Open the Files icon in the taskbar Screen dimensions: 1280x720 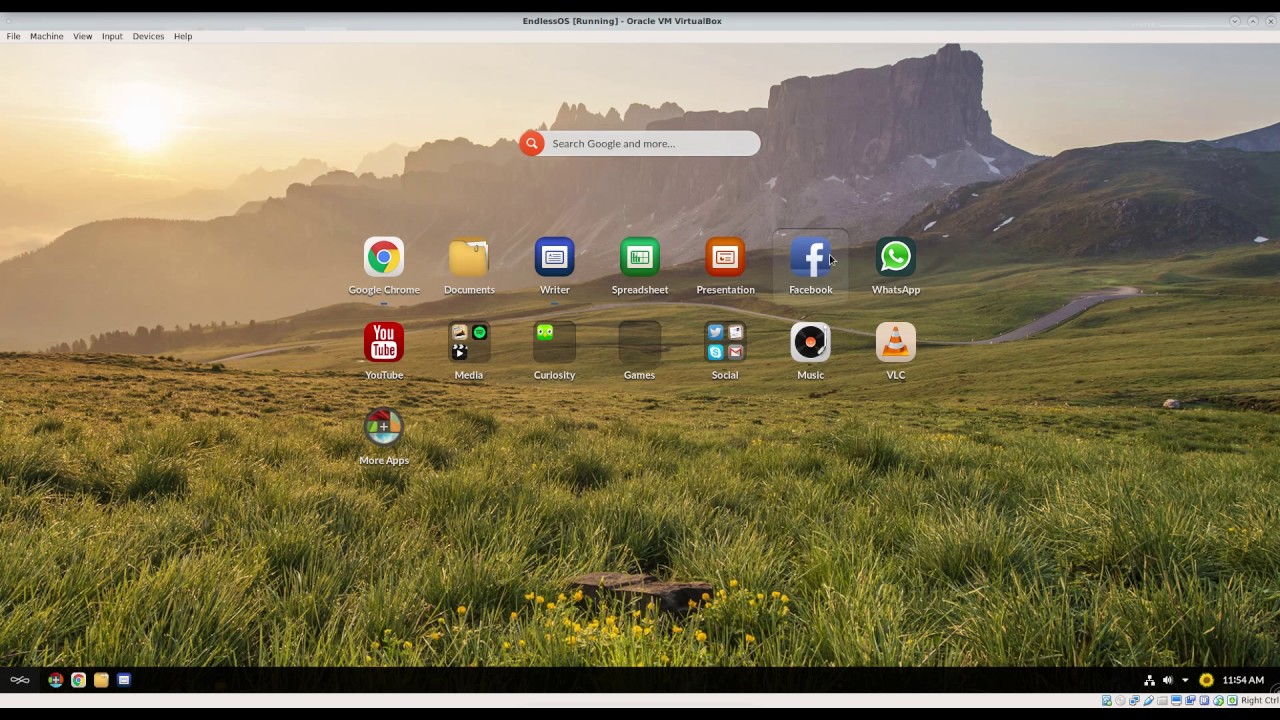point(101,680)
